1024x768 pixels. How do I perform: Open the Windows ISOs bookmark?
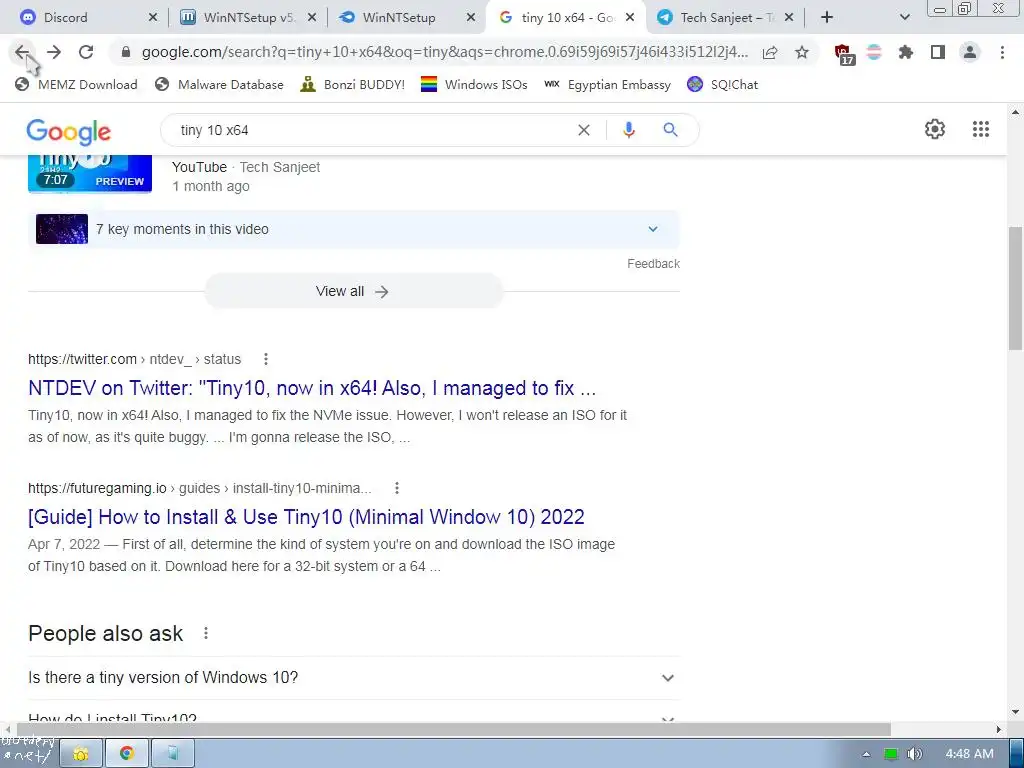pos(474,84)
